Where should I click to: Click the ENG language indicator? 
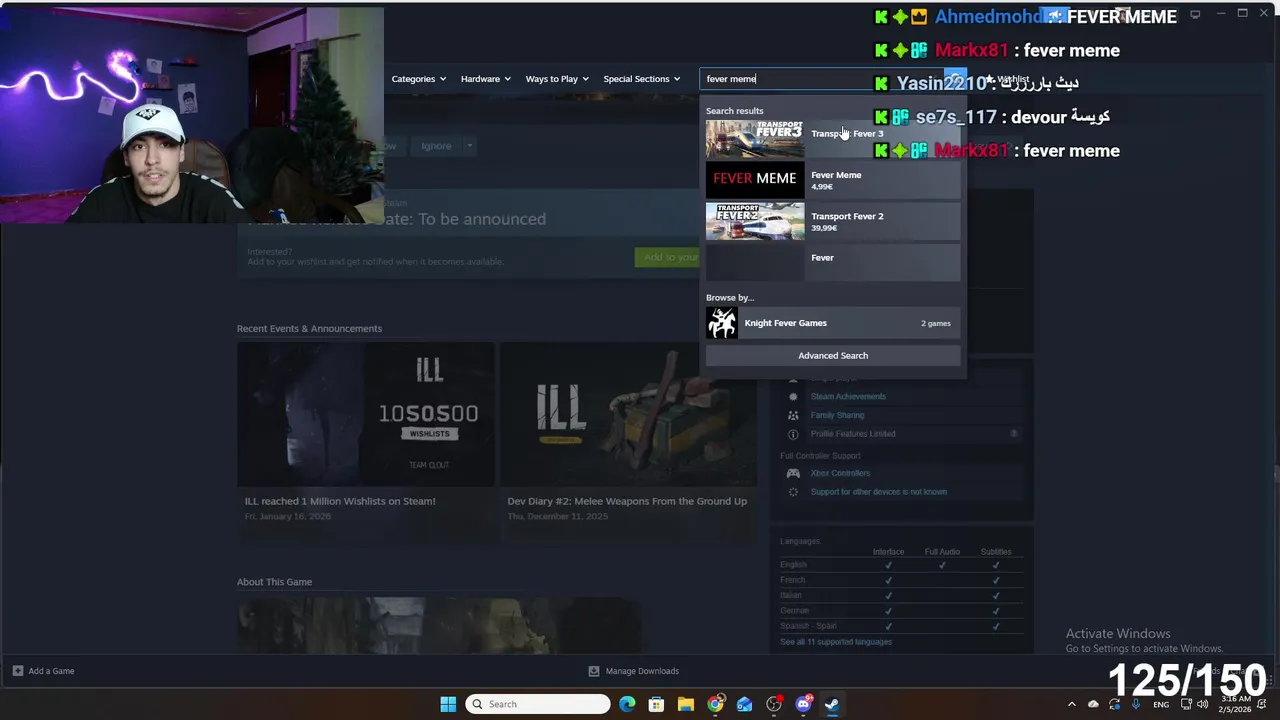click(1161, 704)
